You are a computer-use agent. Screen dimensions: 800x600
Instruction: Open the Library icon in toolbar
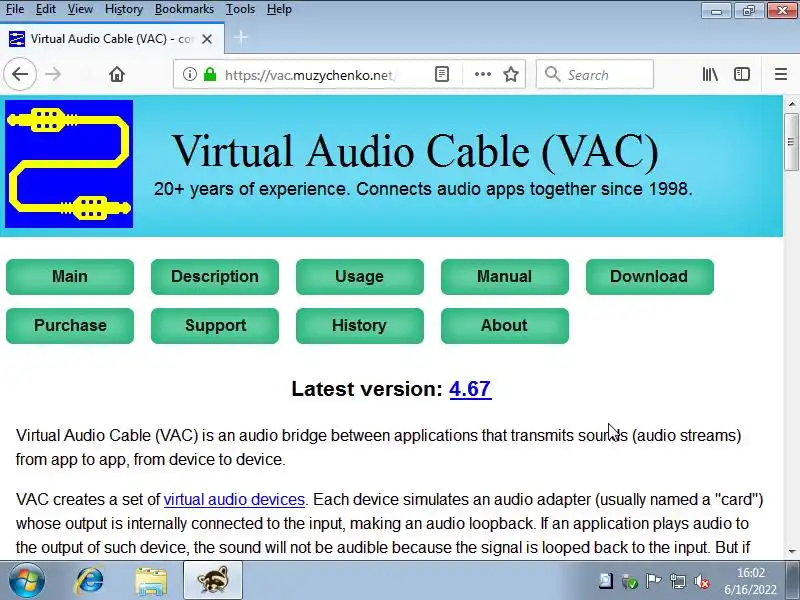(x=710, y=74)
